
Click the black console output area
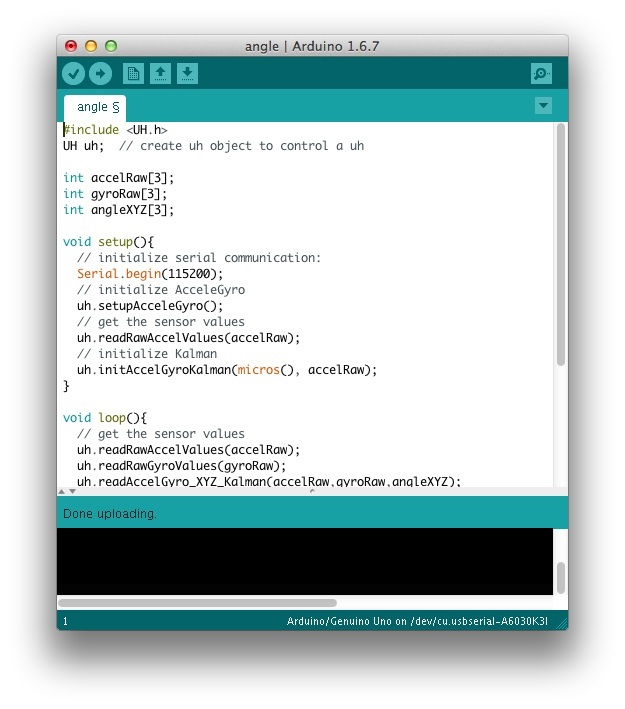pyautogui.click(x=305, y=561)
